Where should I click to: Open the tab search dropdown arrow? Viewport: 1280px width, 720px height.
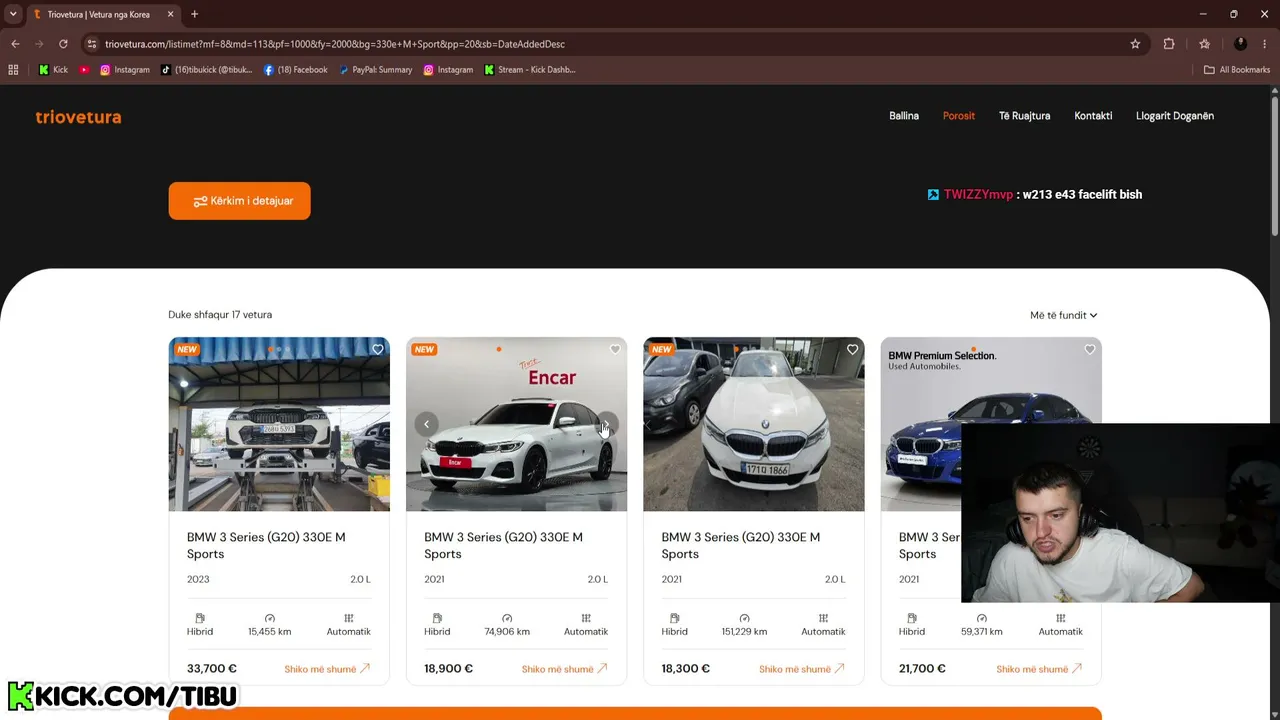pyautogui.click(x=13, y=14)
